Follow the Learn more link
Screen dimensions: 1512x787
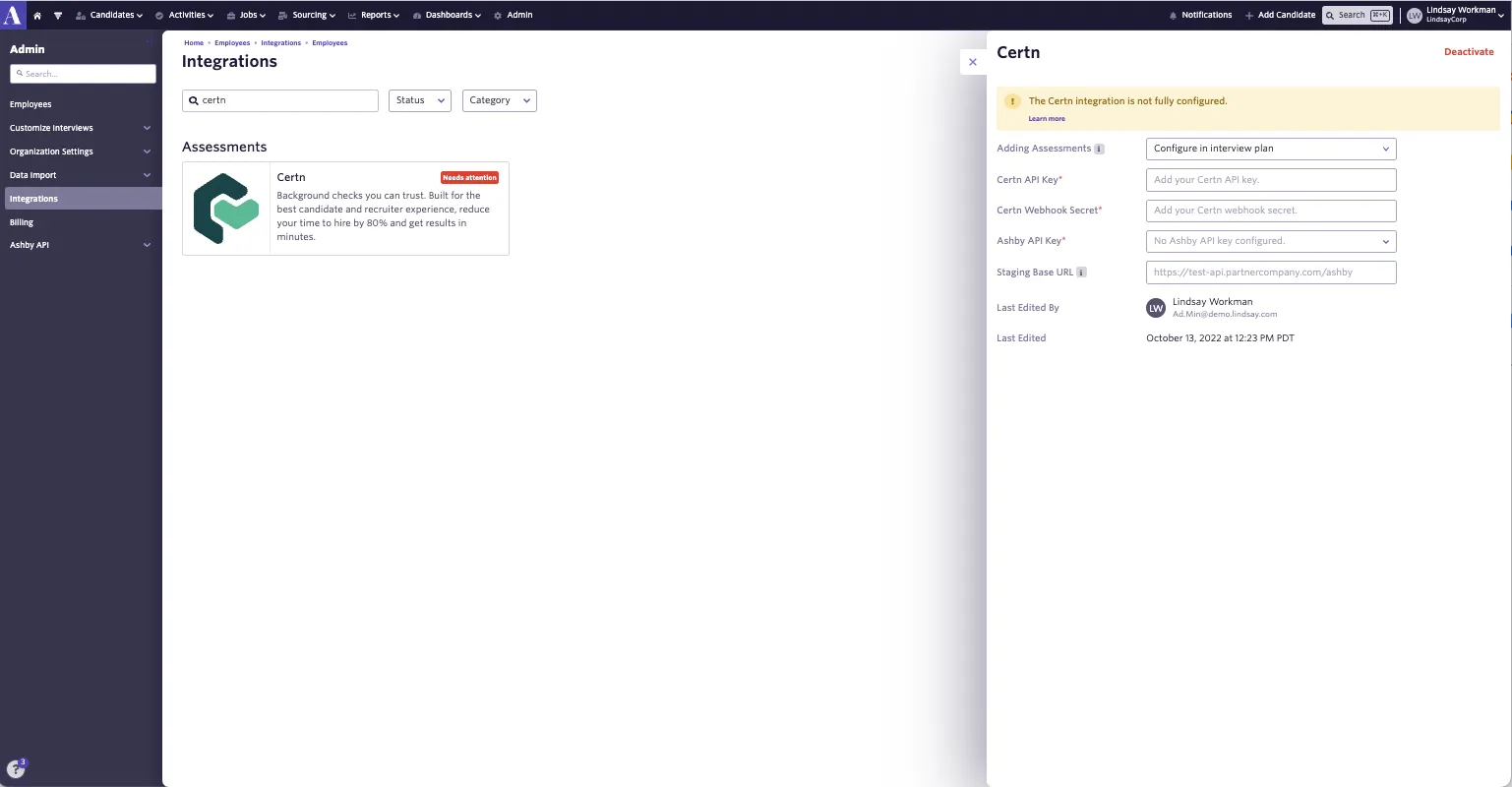[x=1047, y=119]
